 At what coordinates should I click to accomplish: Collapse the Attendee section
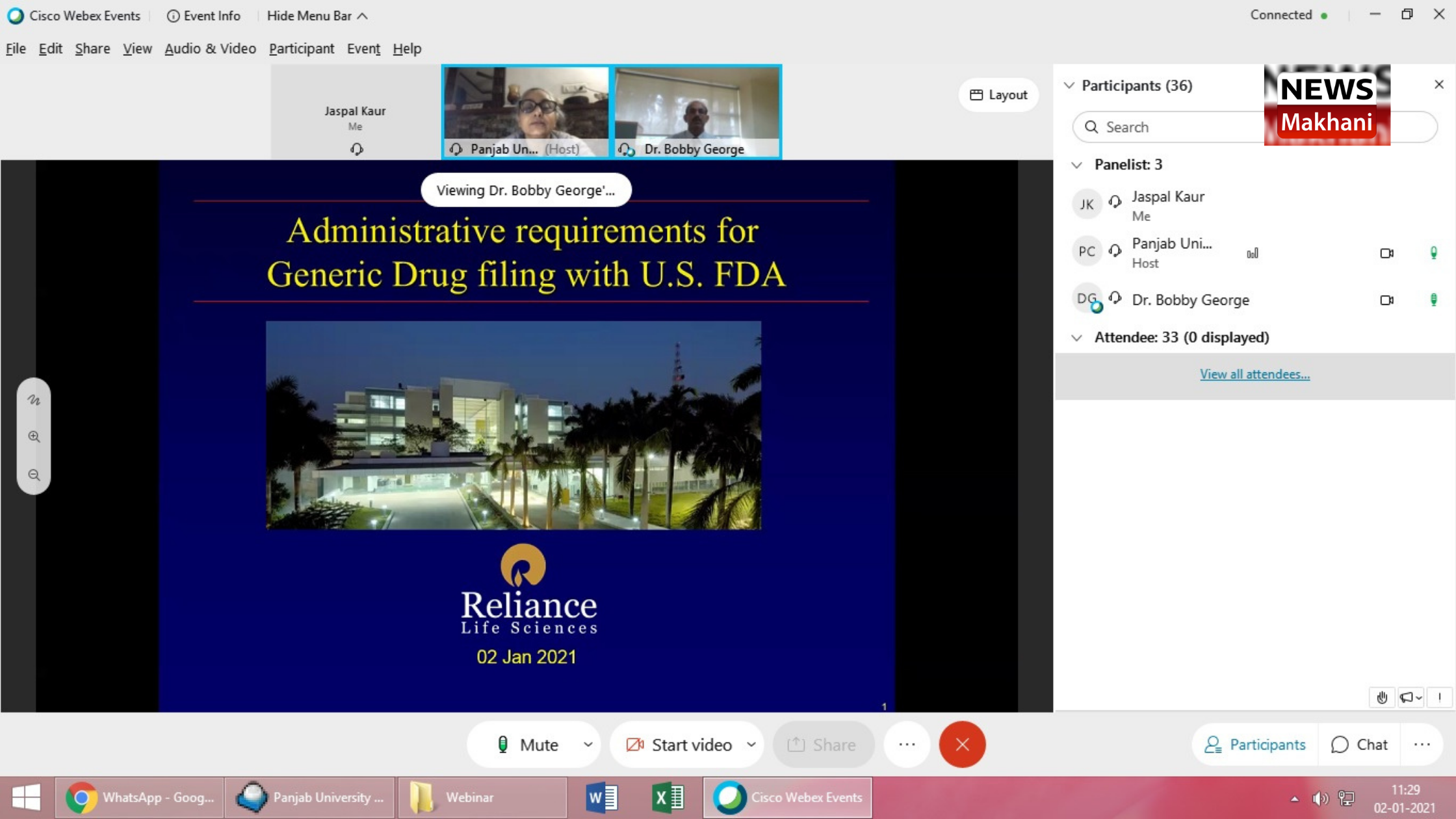click(x=1077, y=337)
